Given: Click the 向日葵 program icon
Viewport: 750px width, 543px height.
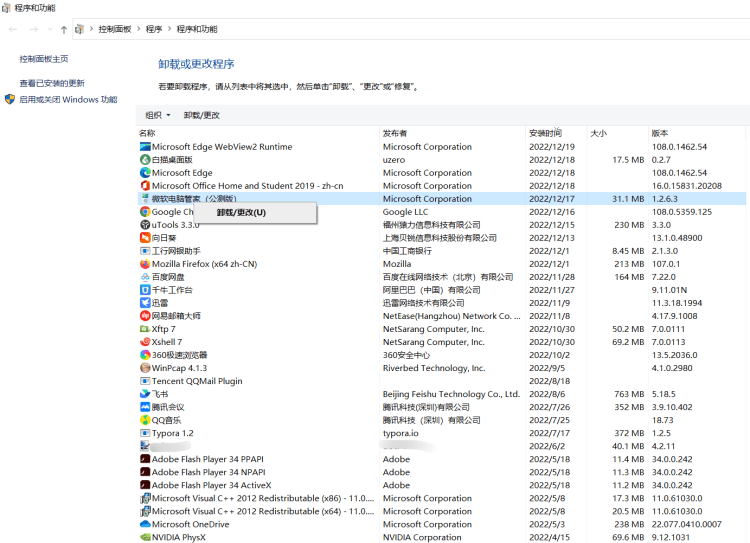Looking at the screenshot, I should pyautogui.click(x=145, y=238).
